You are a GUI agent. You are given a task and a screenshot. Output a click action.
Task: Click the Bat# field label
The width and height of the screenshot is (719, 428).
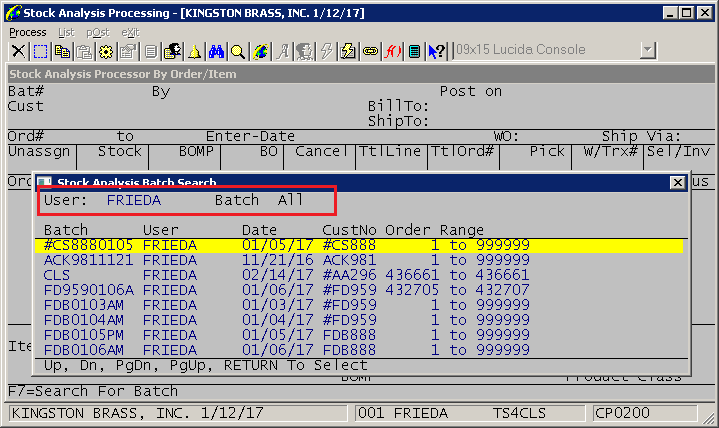26,91
